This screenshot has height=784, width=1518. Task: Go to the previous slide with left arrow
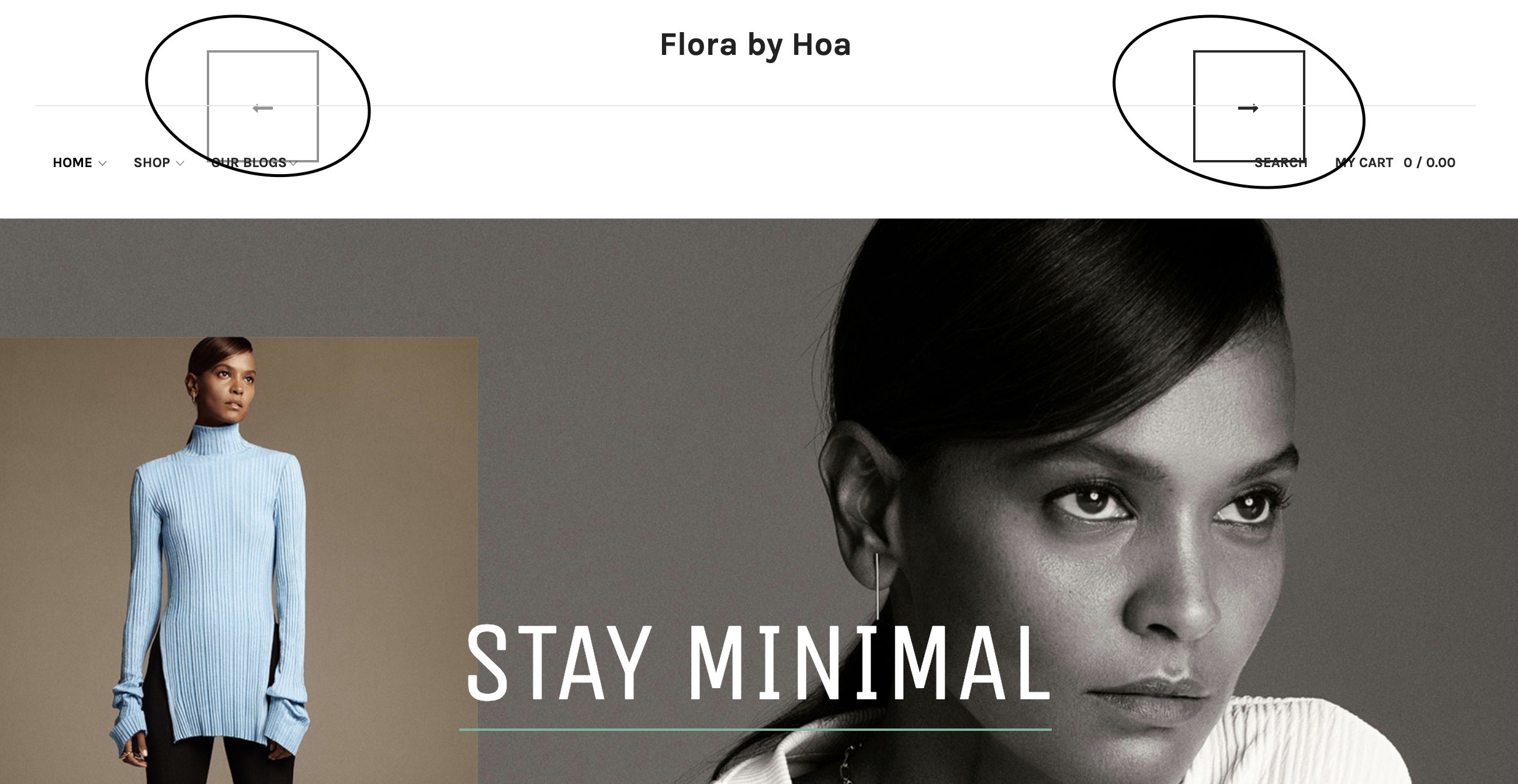(263, 106)
